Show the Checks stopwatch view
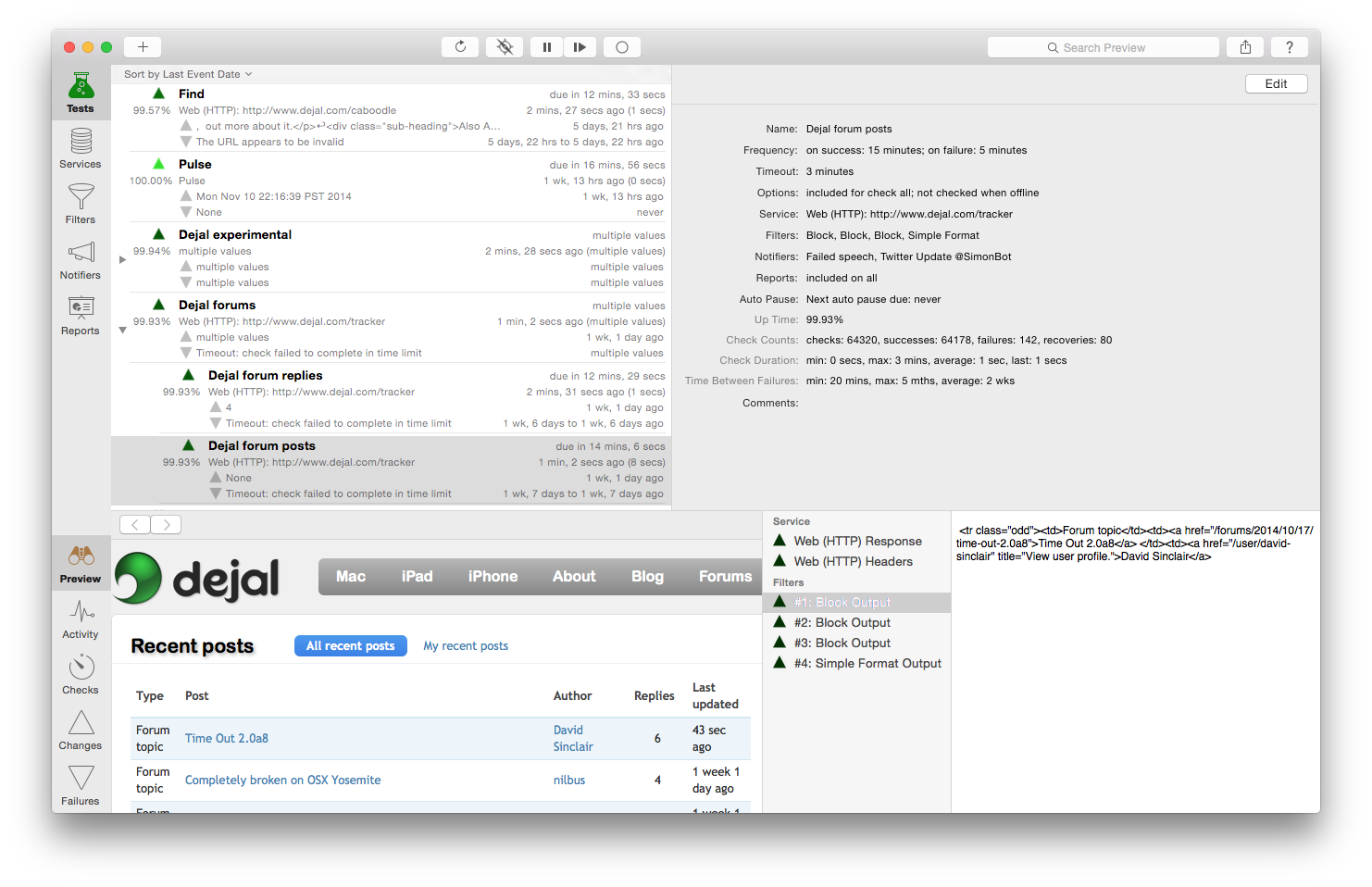 point(81,675)
